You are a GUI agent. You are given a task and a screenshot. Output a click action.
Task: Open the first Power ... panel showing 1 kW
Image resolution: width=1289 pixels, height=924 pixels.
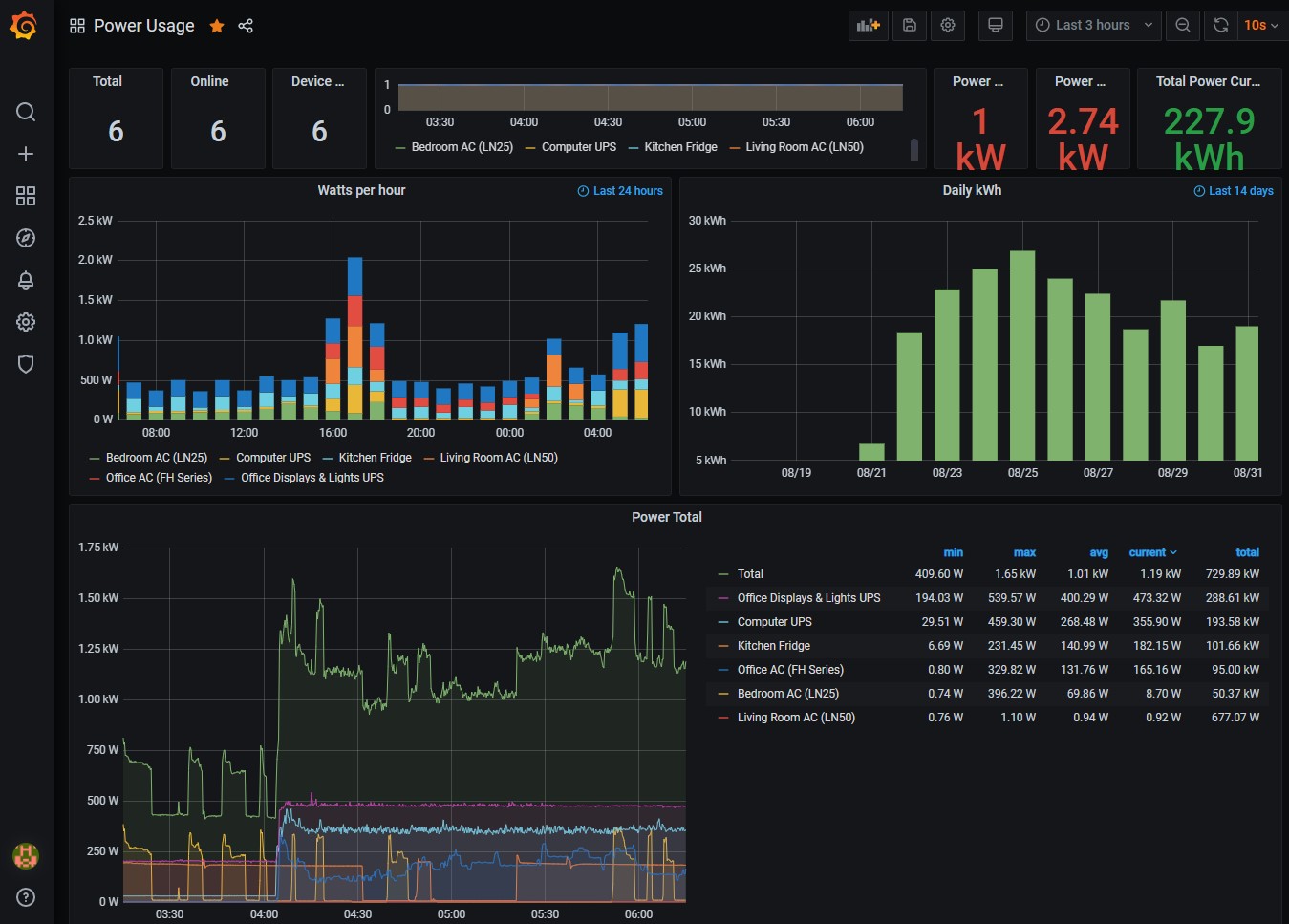pos(977,81)
